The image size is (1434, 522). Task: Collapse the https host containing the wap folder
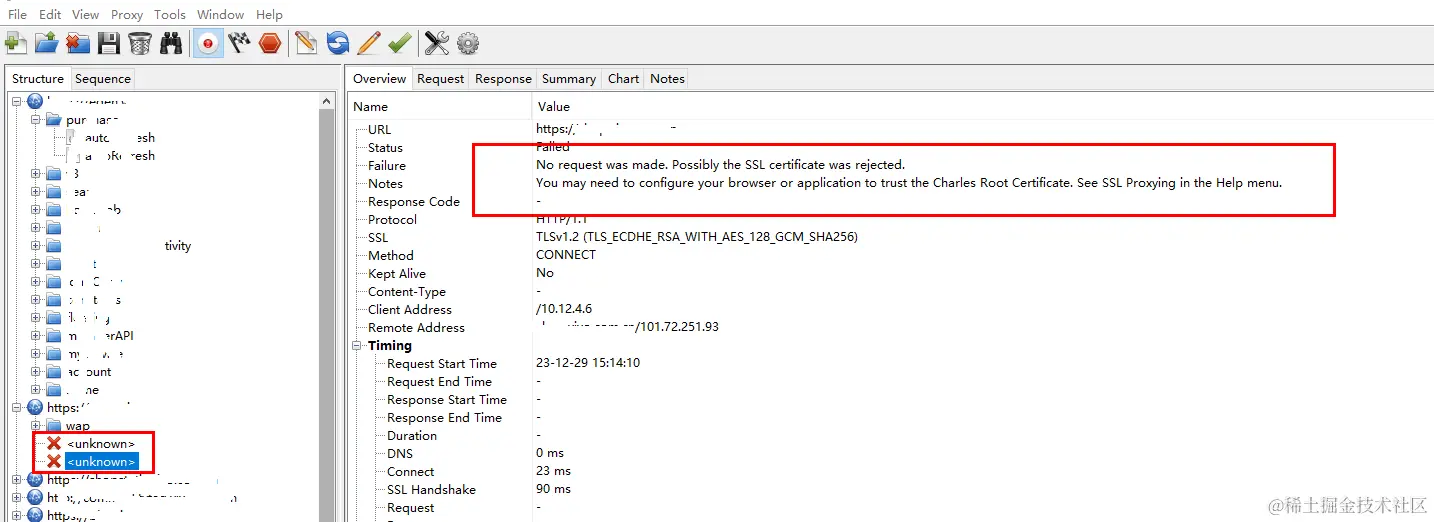(18, 408)
